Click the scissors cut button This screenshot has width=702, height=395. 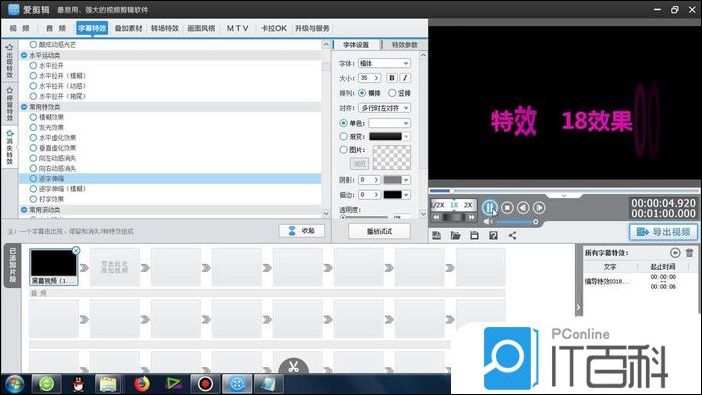(x=293, y=367)
